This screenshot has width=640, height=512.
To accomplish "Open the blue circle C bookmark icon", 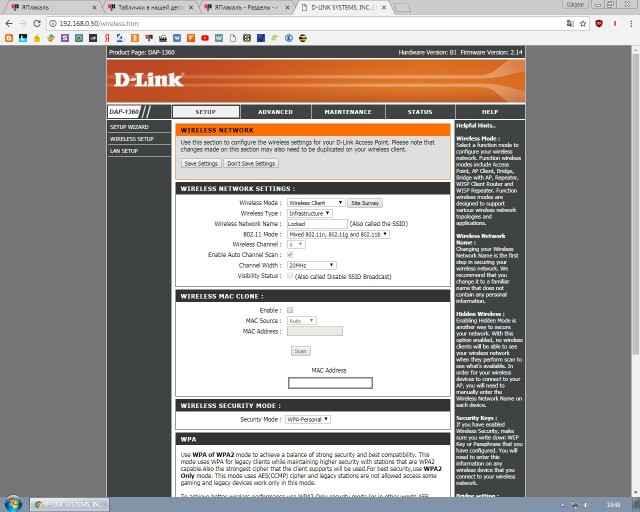I will coord(289,38).
